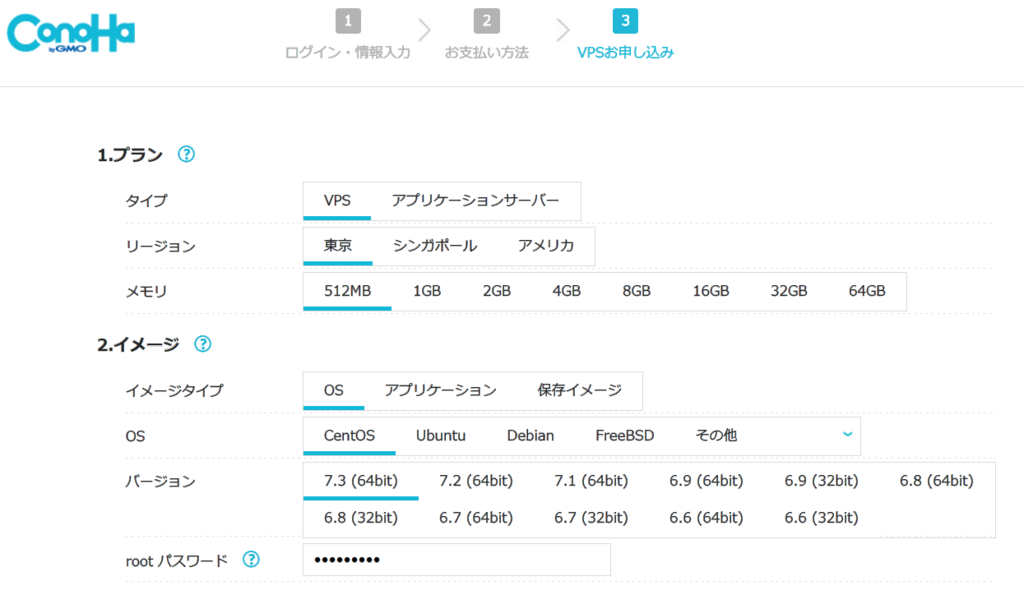Choose アメリカ region
The height and width of the screenshot is (595, 1024).
[546, 246]
